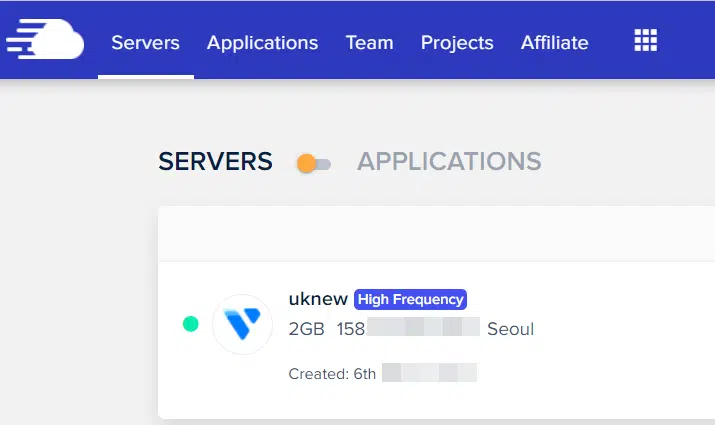Toggle the Servers/Applications view switch
Screen dimensions: 715x425
(x=314, y=164)
